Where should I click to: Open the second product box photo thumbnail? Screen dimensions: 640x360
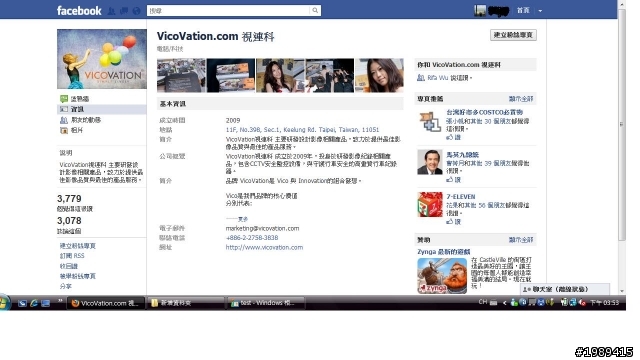[x=231, y=76]
